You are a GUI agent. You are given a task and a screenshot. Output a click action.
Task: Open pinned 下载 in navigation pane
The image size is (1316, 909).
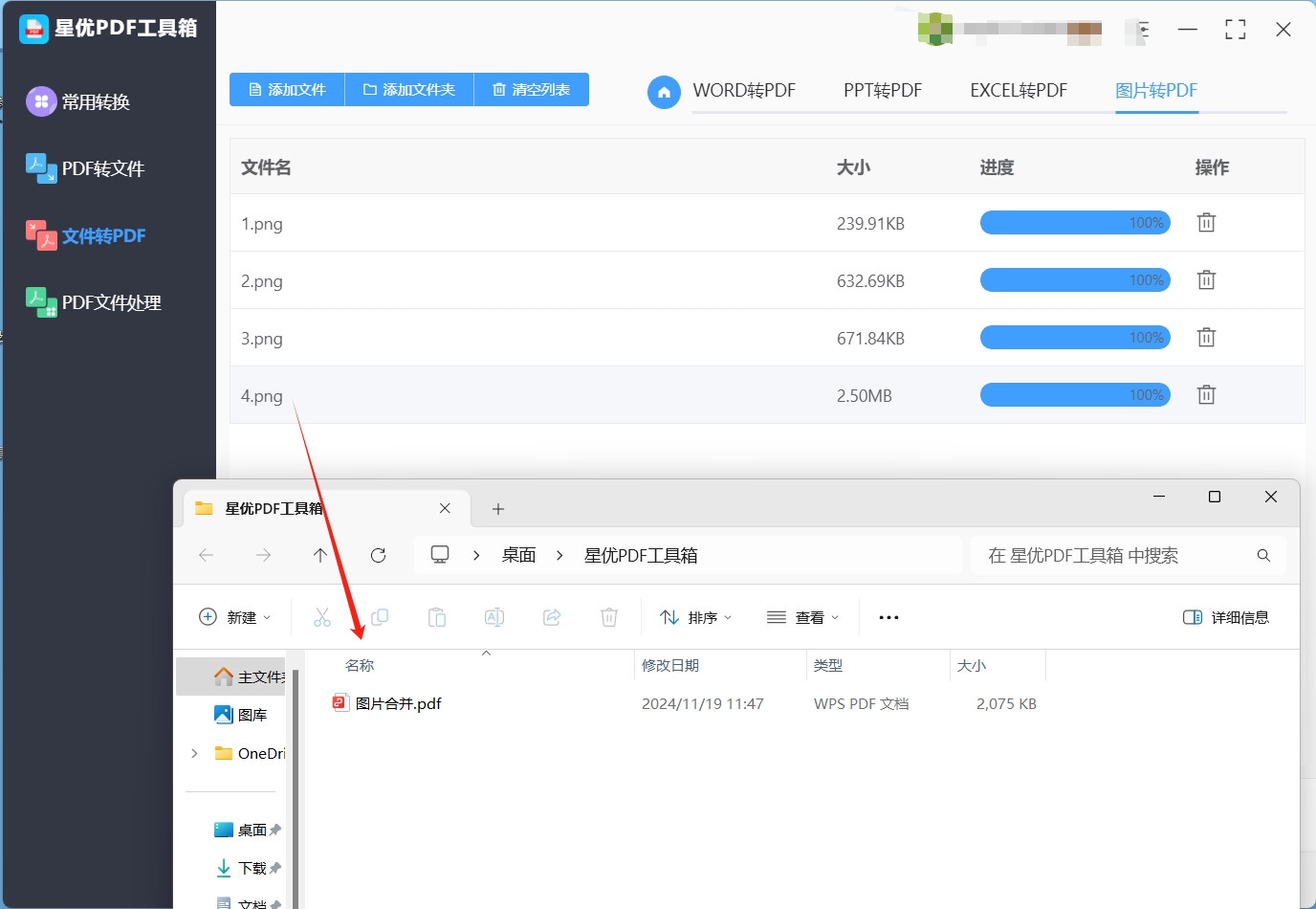pyautogui.click(x=248, y=868)
